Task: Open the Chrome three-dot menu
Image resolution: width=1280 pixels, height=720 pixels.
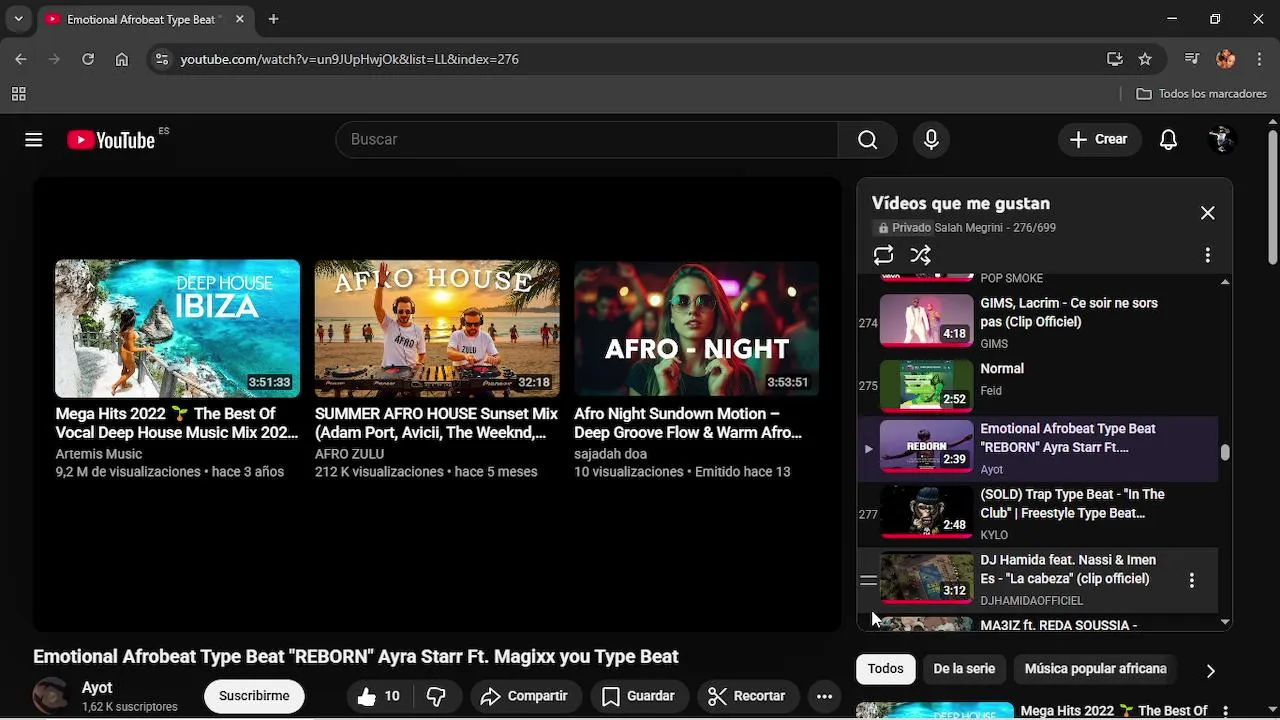Action: [x=1259, y=59]
